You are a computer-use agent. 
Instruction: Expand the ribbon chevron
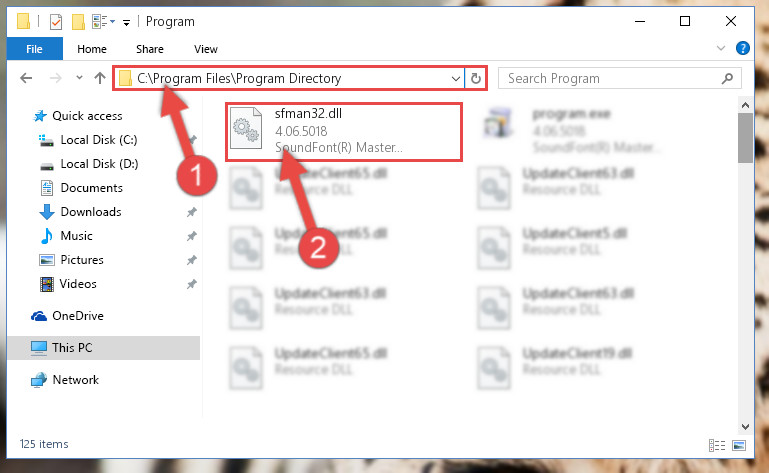click(720, 48)
